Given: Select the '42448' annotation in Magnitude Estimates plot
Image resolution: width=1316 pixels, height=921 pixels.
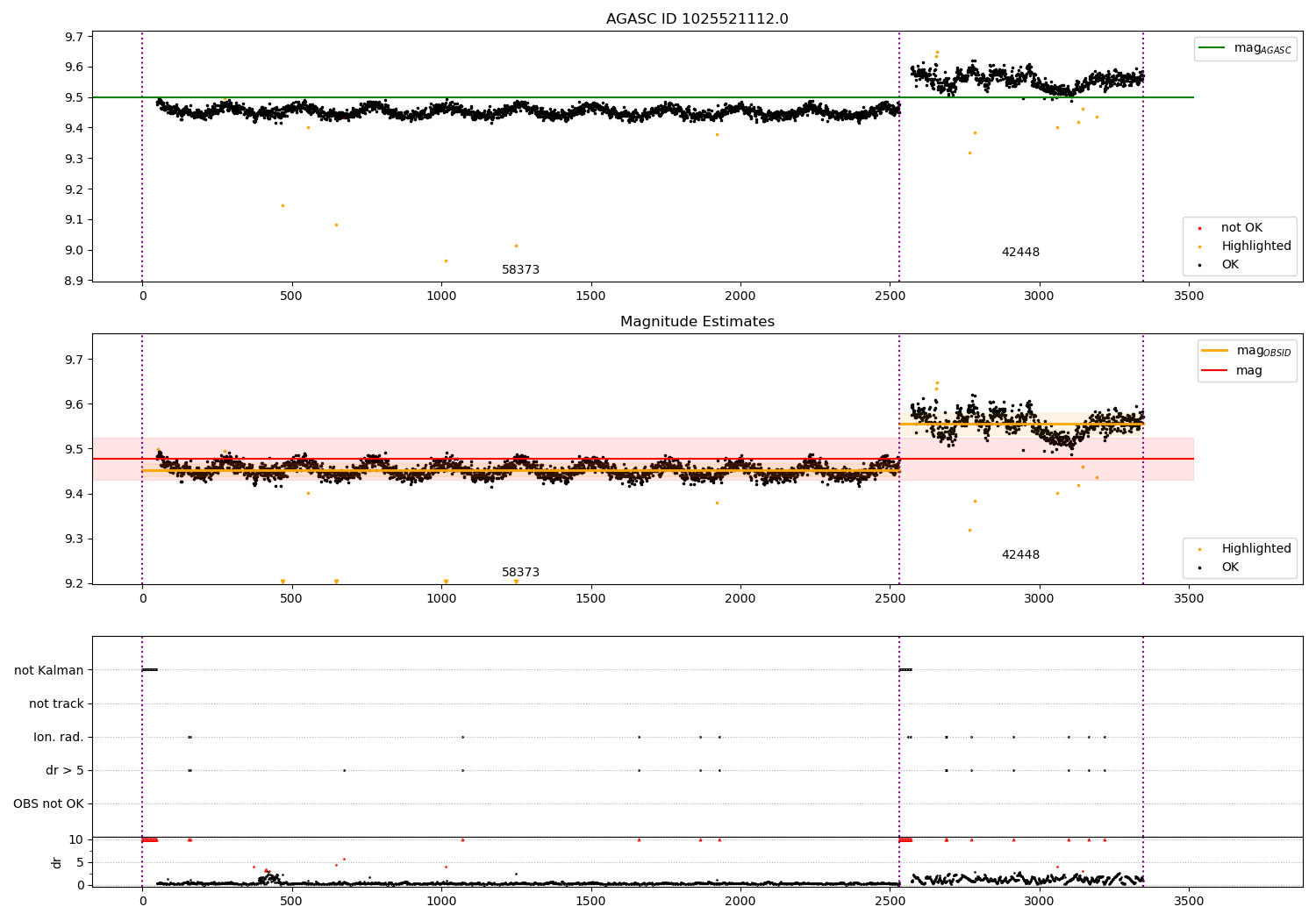Looking at the screenshot, I should click(x=1020, y=555).
